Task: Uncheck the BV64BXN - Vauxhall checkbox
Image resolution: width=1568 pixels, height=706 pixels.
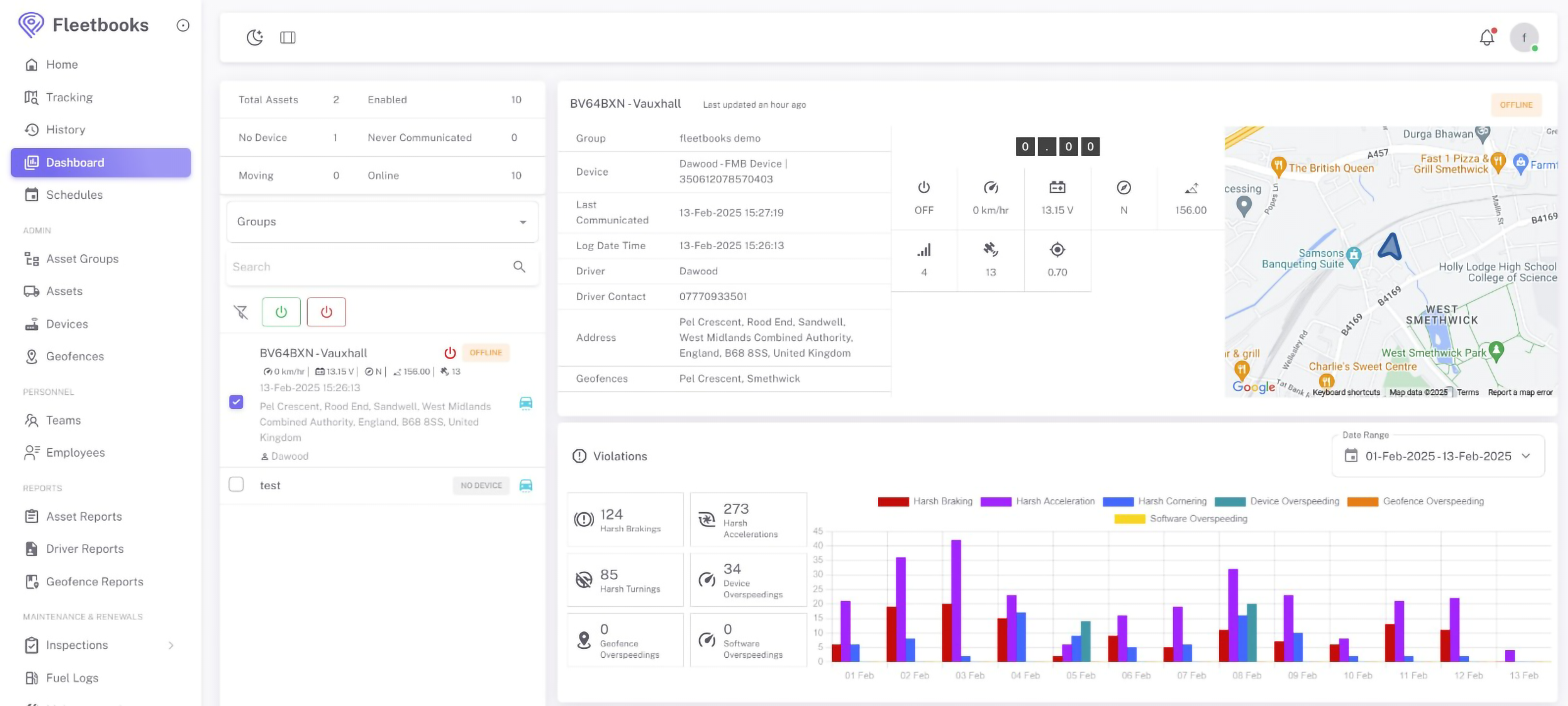Action: [236, 402]
